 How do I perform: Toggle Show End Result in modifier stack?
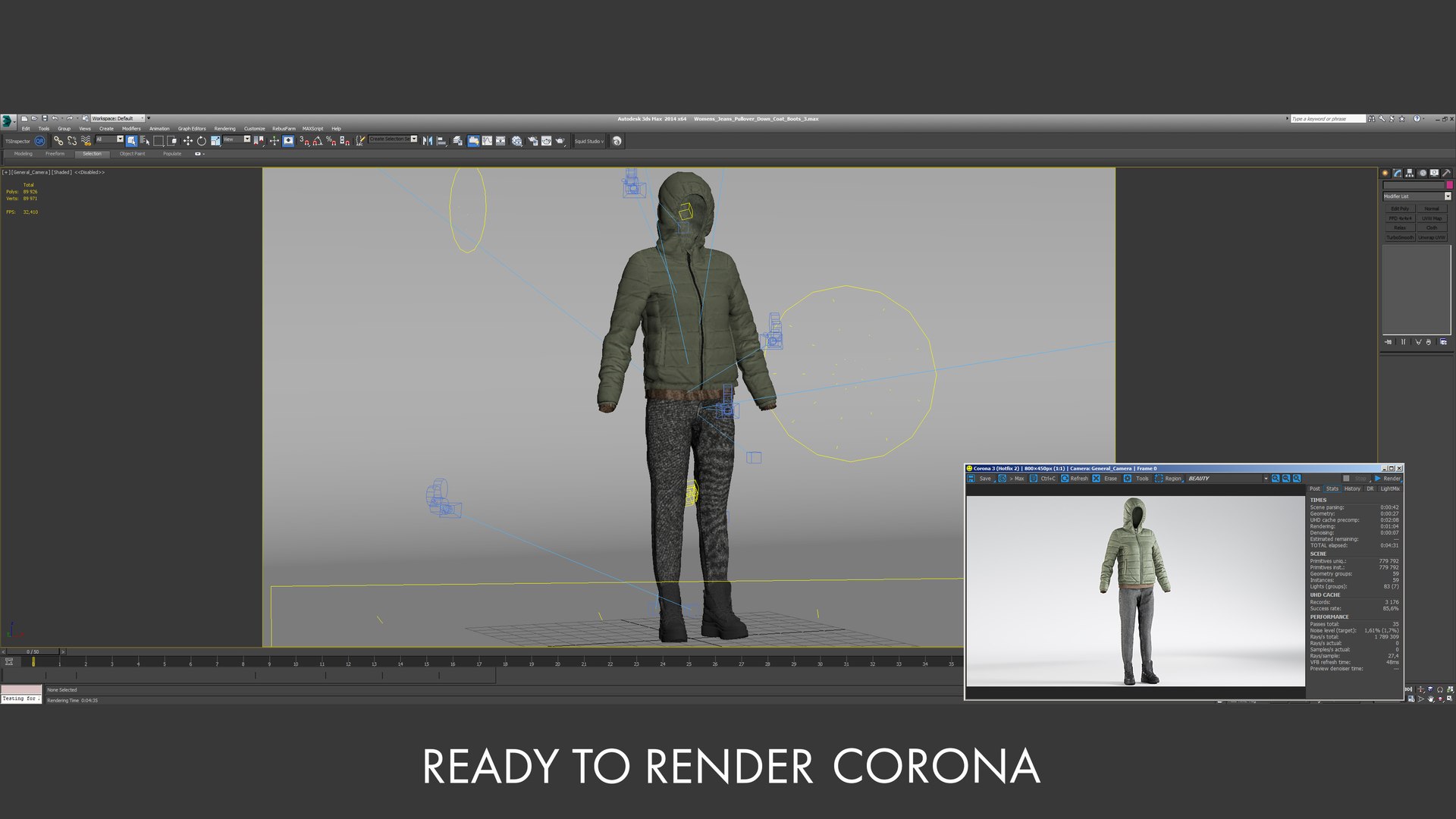1404,342
